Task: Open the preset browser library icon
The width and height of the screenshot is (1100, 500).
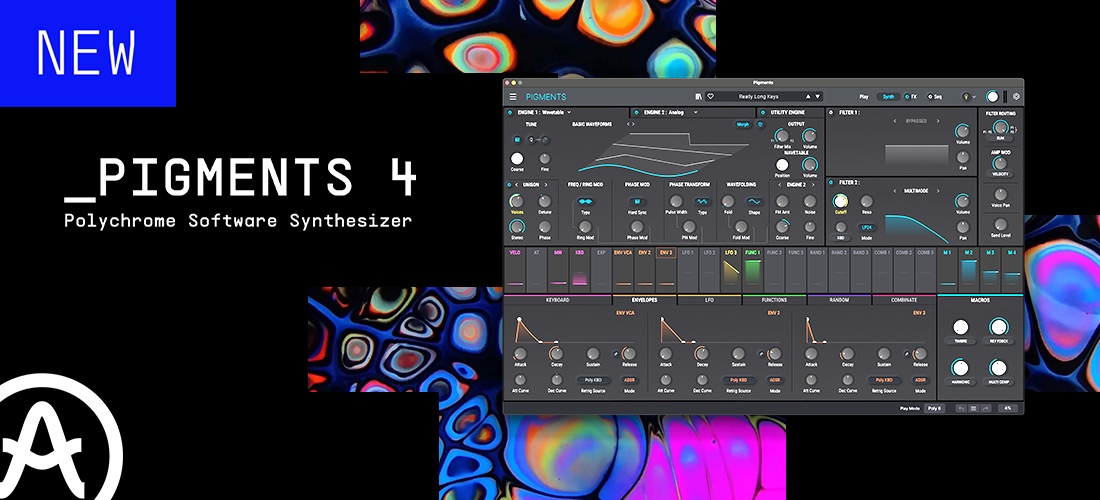Action: [698, 97]
